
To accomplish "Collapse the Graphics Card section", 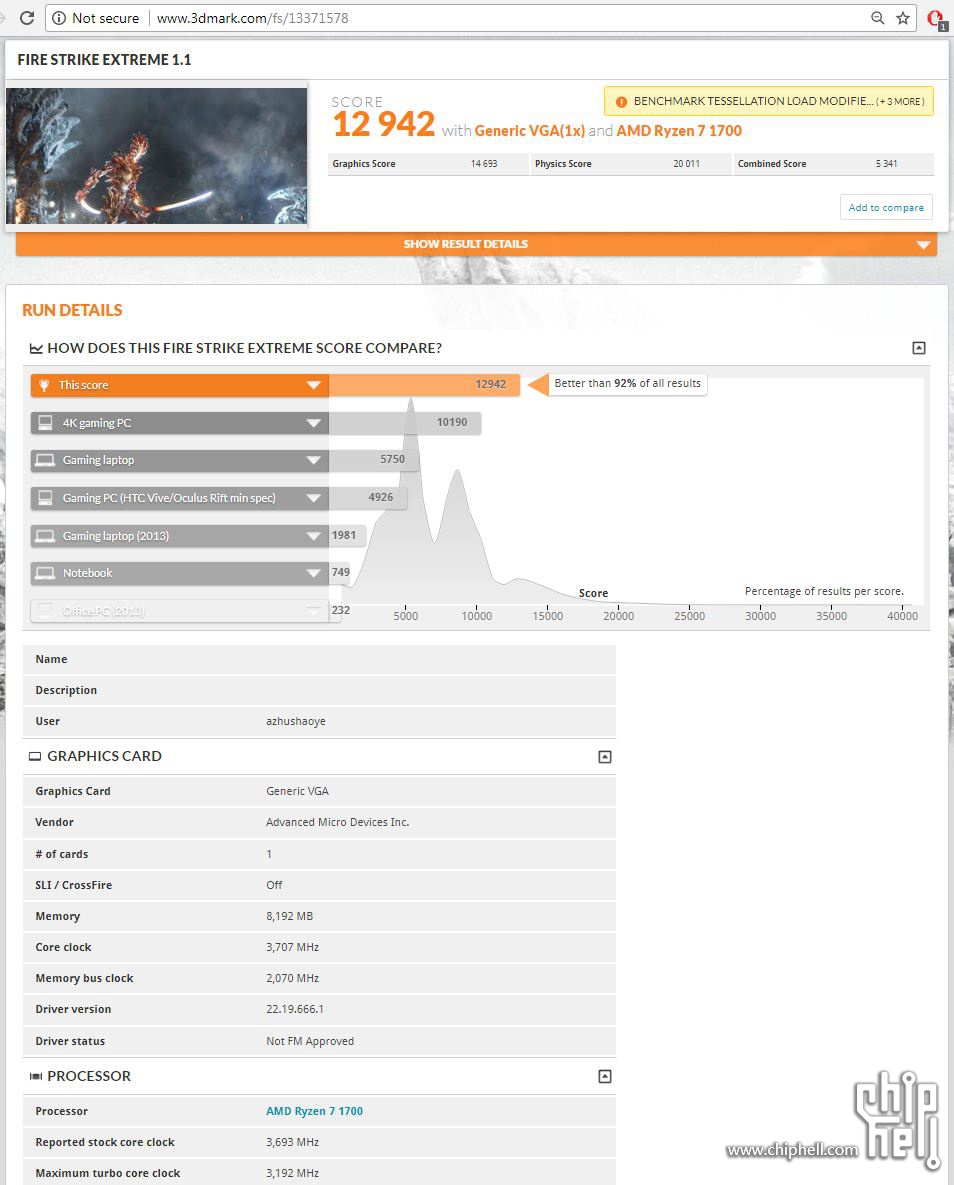I will (604, 757).
